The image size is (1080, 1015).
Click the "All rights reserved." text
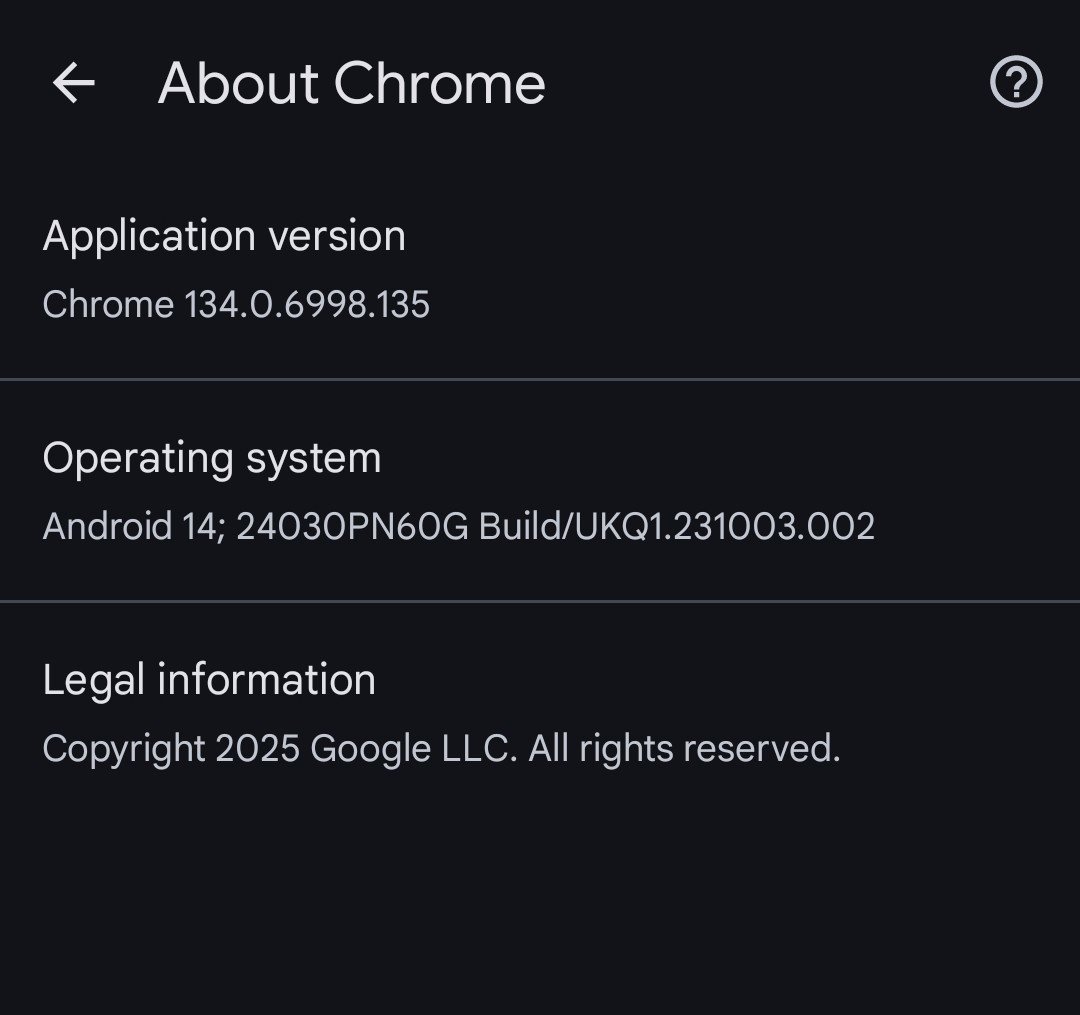click(684, 749)
